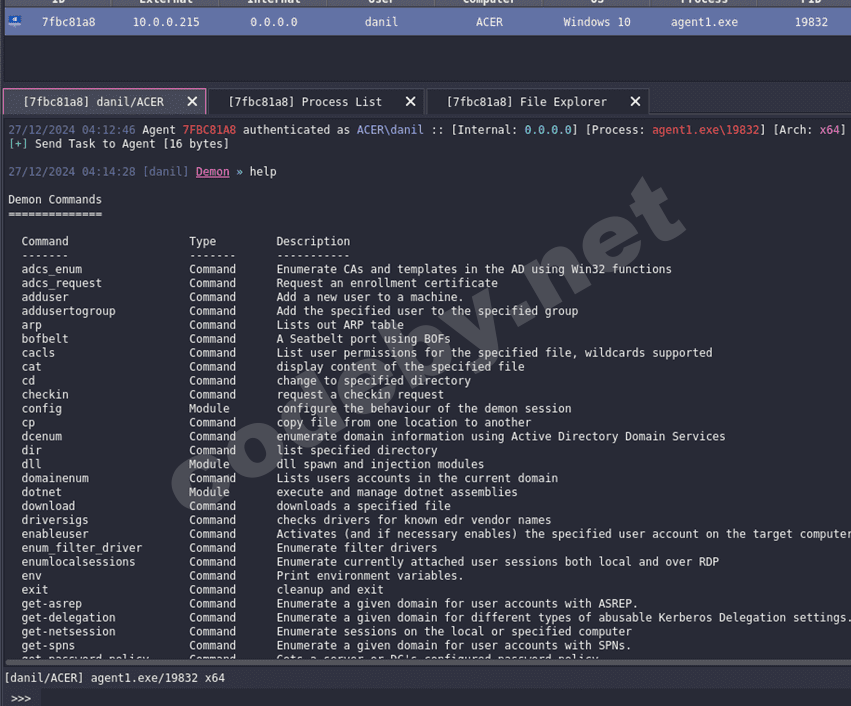Viewport: 851px width, 706px height.
Task: Click status line '[danil/ACER] agent1.exe/19832 x64'
Action: pos(115,678)
